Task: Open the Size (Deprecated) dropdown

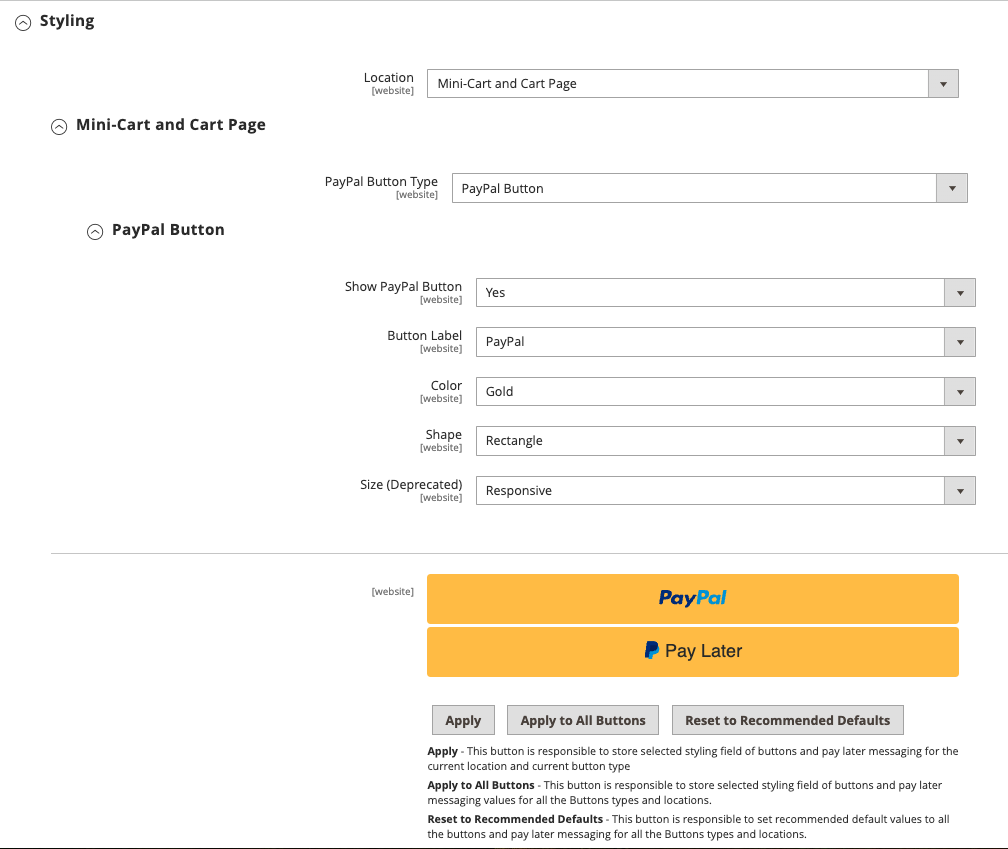Action: pos(726,490)
